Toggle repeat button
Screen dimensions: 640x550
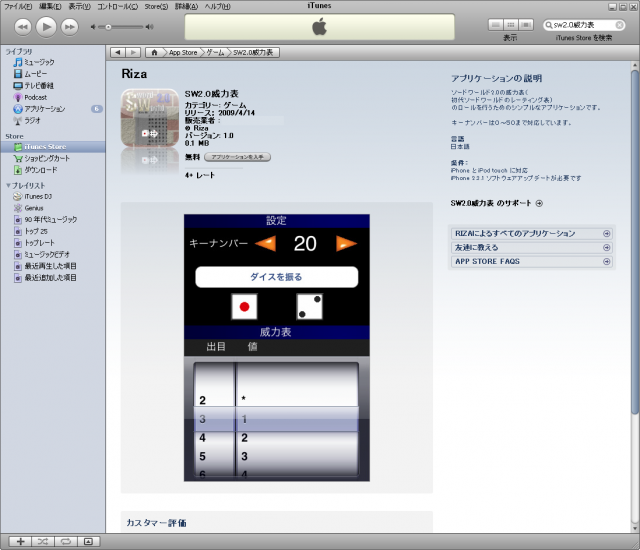click(66, 542)
